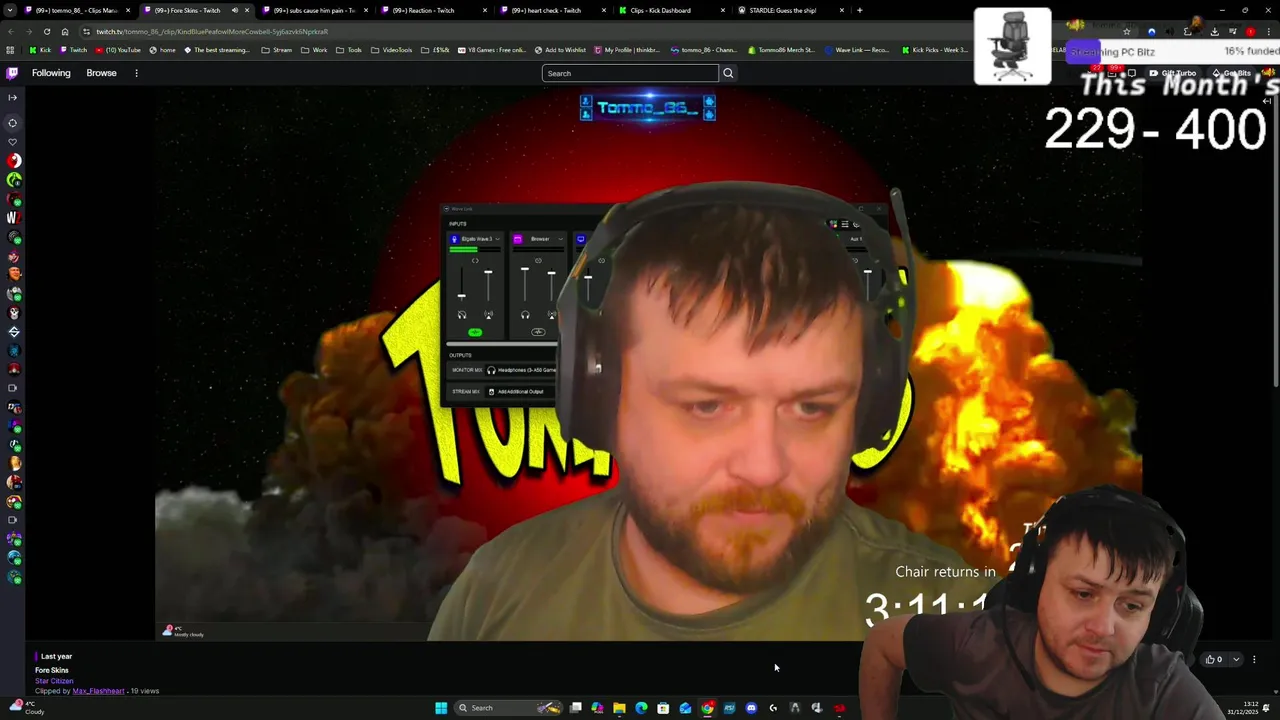The width and height of the screenshot is (1280, 720).
Task: Click the Get Bits button
Action: click(x=1231, y=73)
